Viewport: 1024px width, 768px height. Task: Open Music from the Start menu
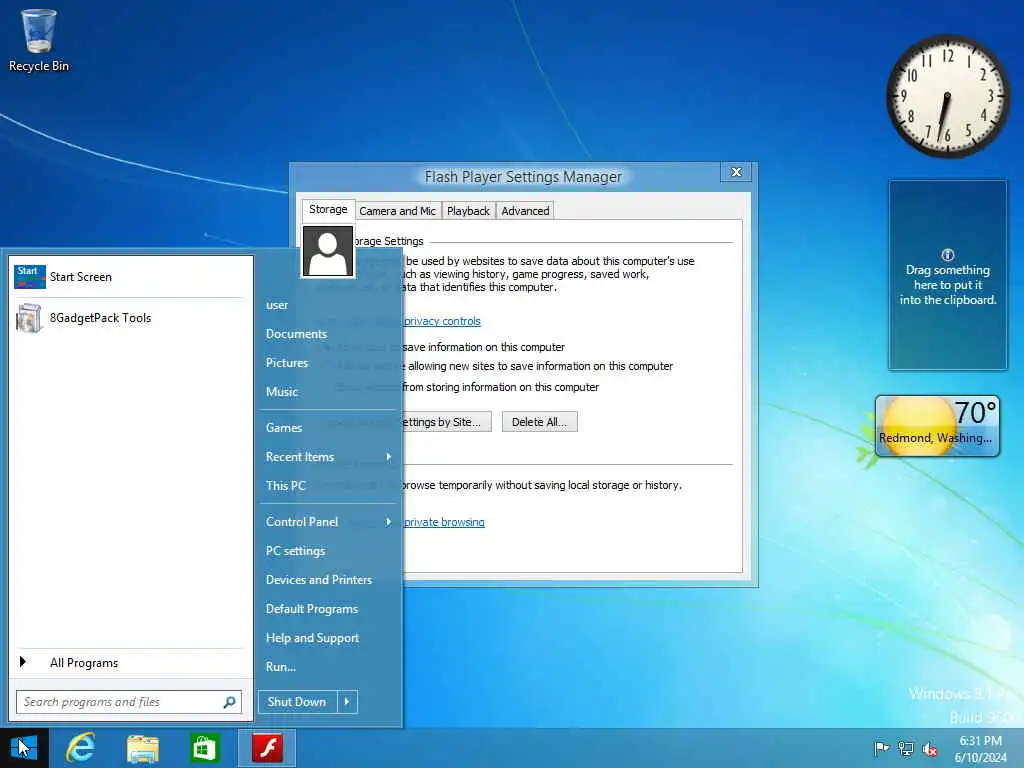coord(281,392)
